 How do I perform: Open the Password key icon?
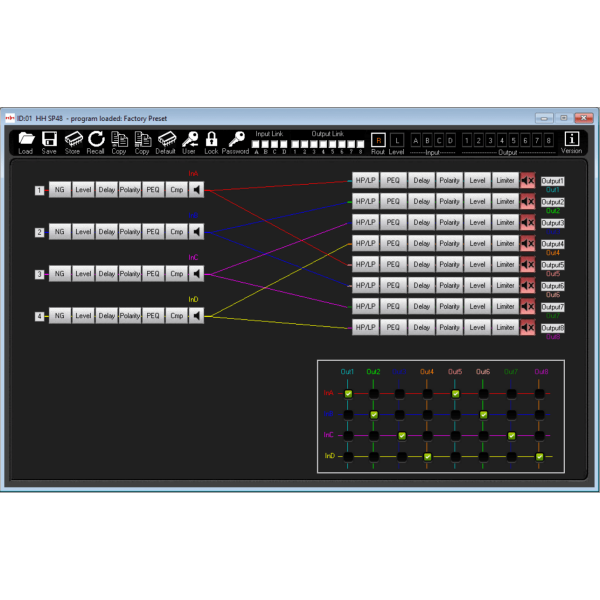[235, 139]
